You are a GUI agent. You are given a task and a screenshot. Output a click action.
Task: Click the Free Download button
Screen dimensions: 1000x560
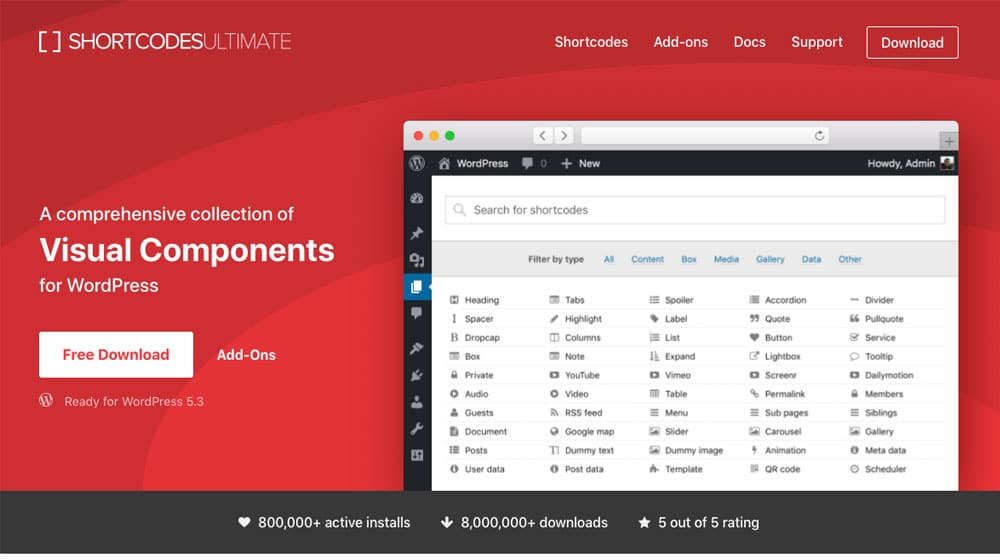click(x=116, y=355)
